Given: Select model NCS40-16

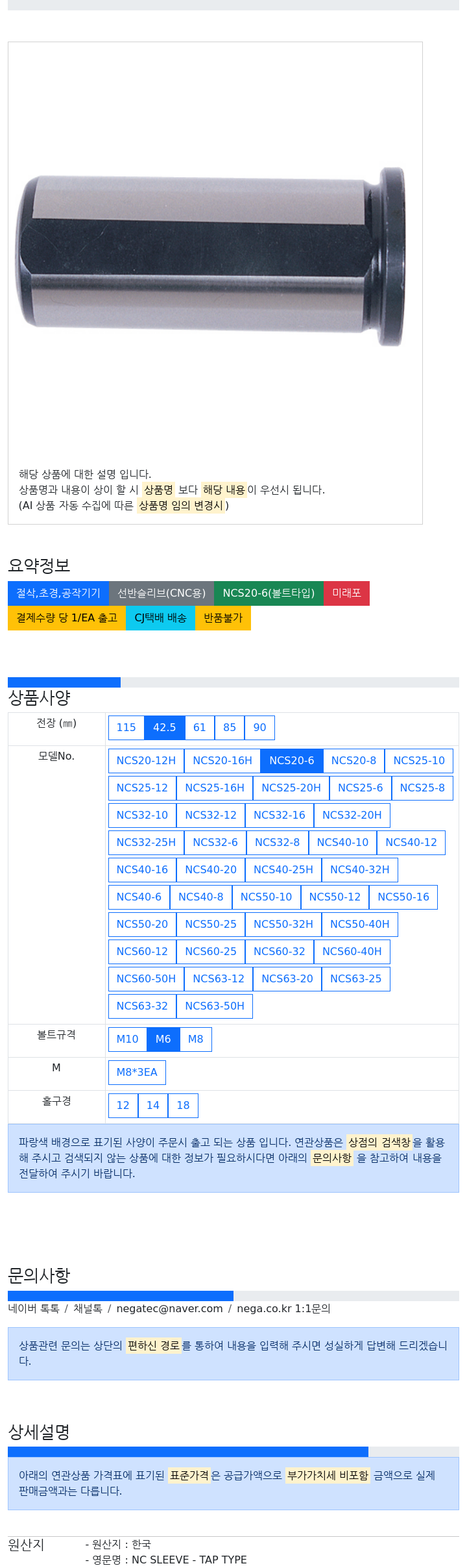Looking at the screenshot, I should point(143,870).
